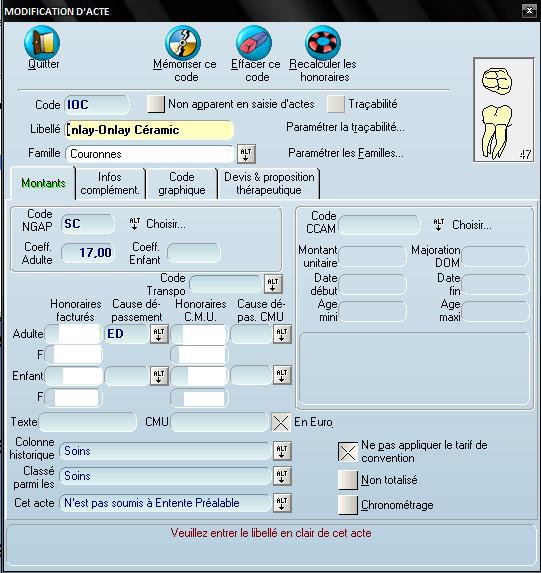Click the Effacer ce code eraser icon
This screenshot has height=573, width=541.
254,43
